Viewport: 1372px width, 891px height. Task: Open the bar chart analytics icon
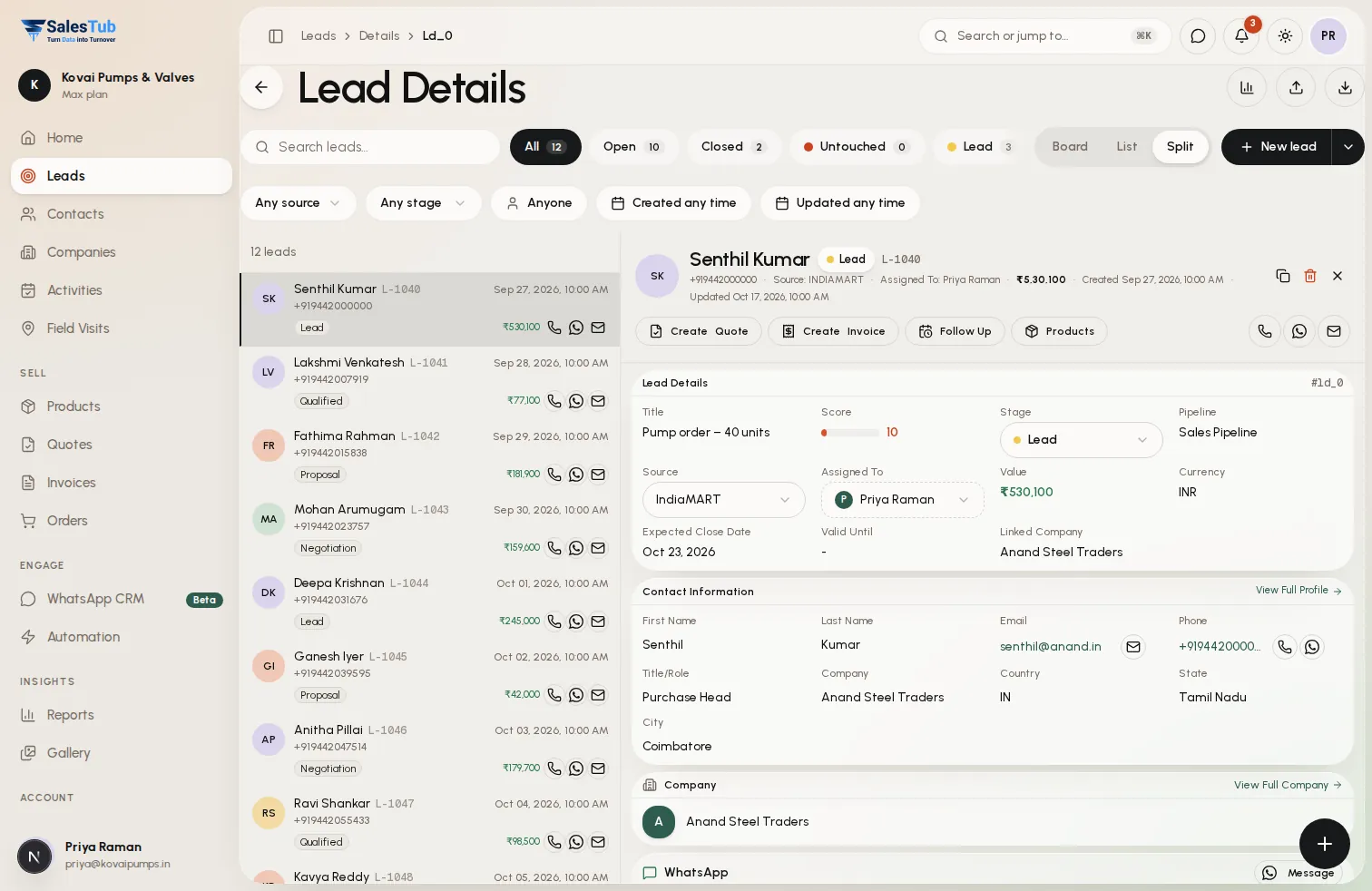1247,87
